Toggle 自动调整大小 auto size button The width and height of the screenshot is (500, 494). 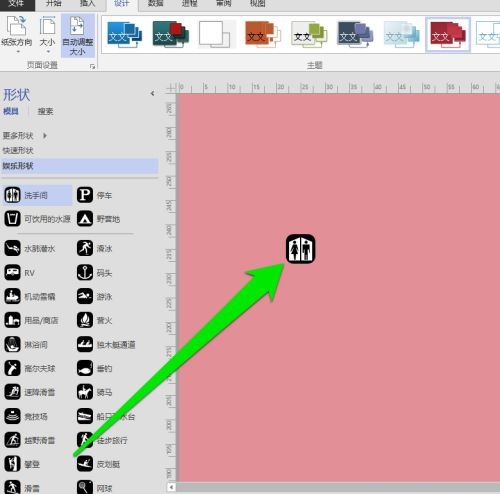click(x=78, y=35)
